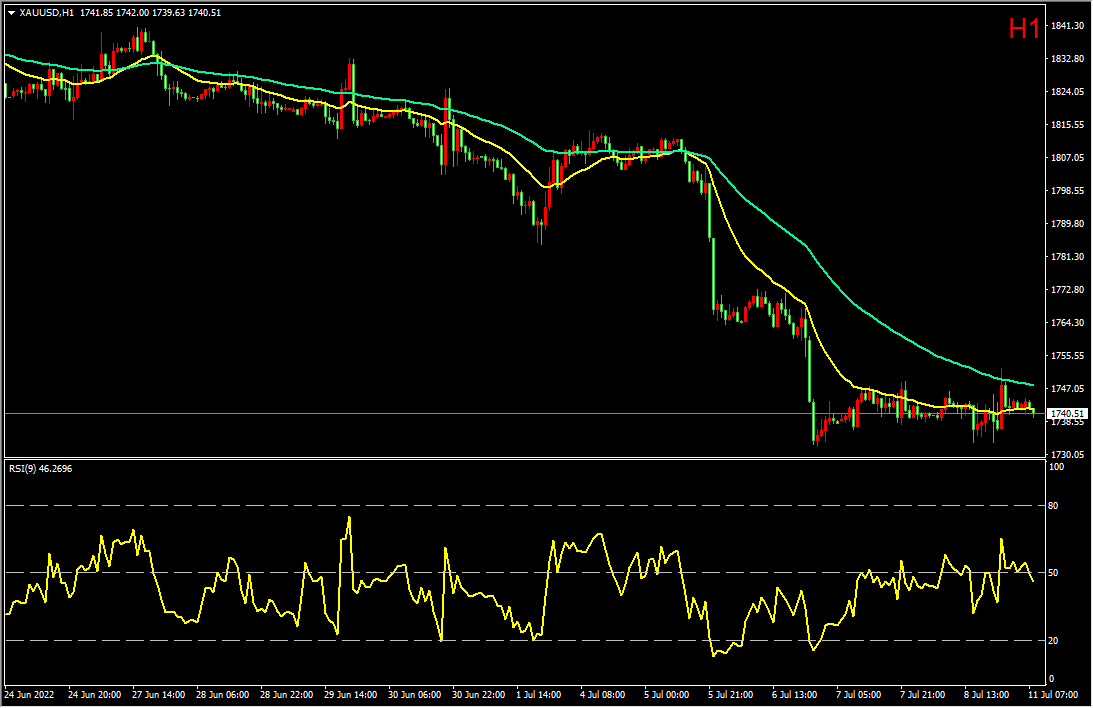Click the RSI level 80 label
This screenshot has width=1093, height=708.
1053,506
